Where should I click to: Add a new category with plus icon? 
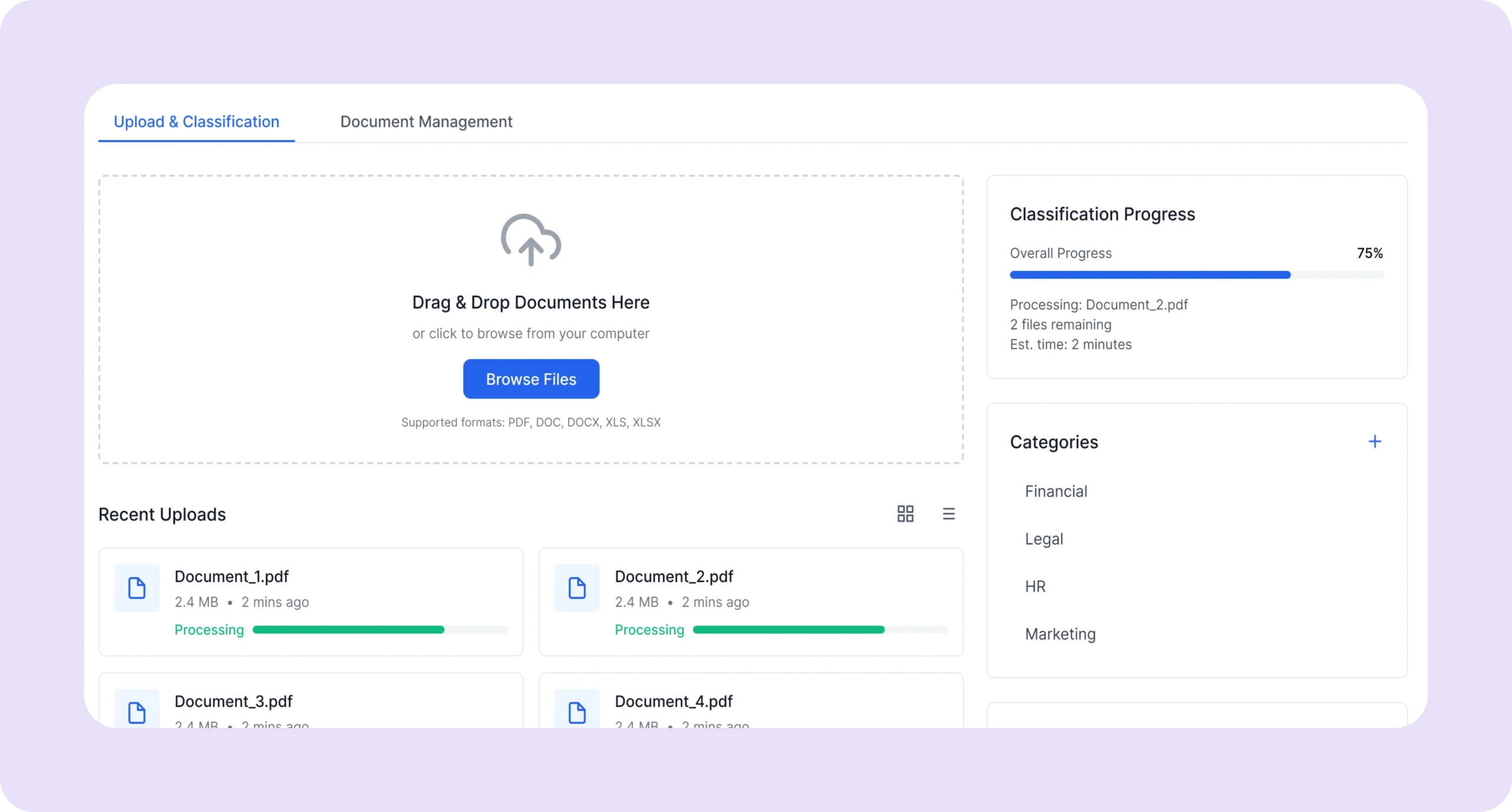pyautogui.click(x=1374, y=442)
